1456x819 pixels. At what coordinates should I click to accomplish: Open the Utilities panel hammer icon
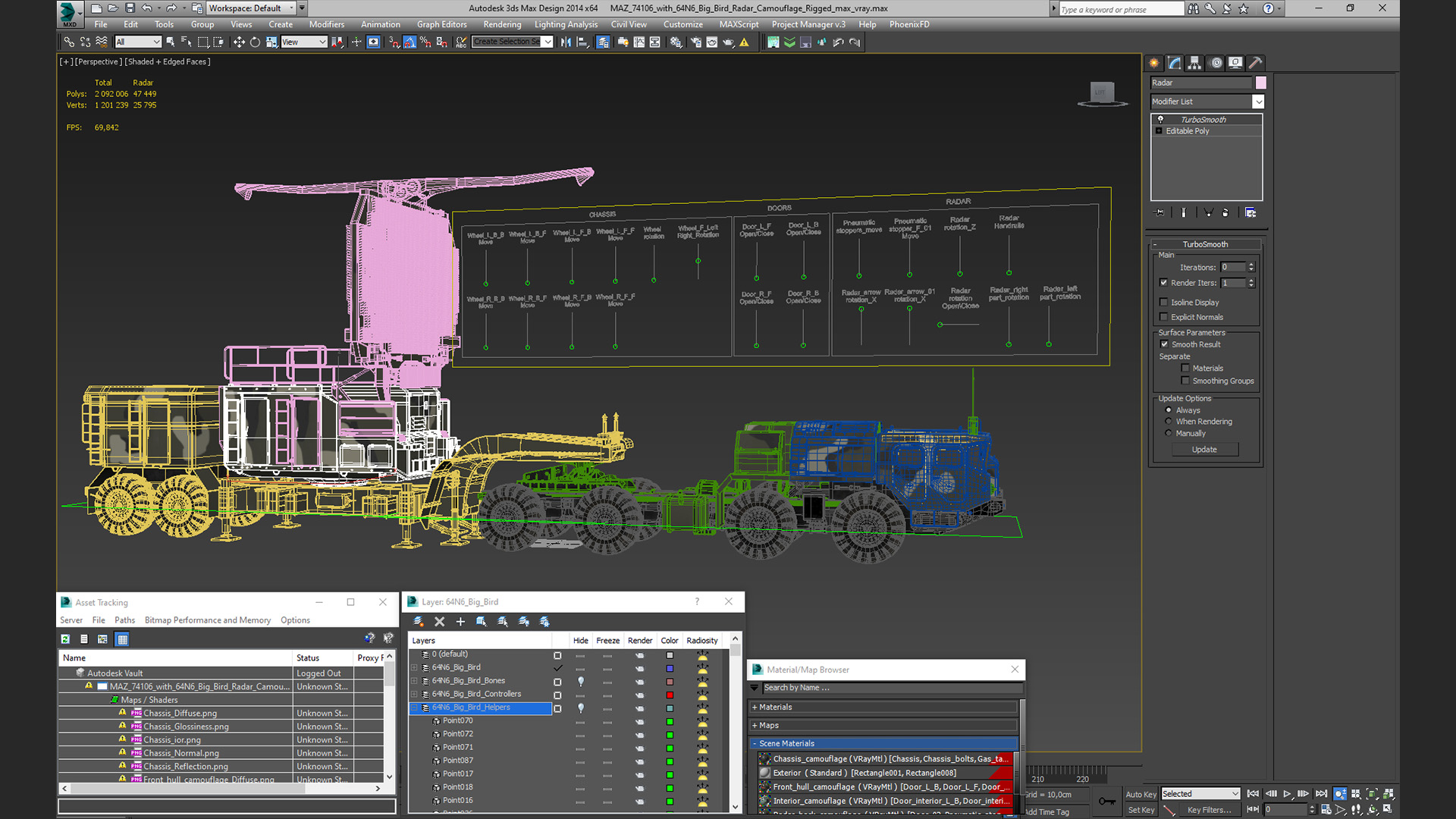pyautogui.click(x=1255, y=63)
